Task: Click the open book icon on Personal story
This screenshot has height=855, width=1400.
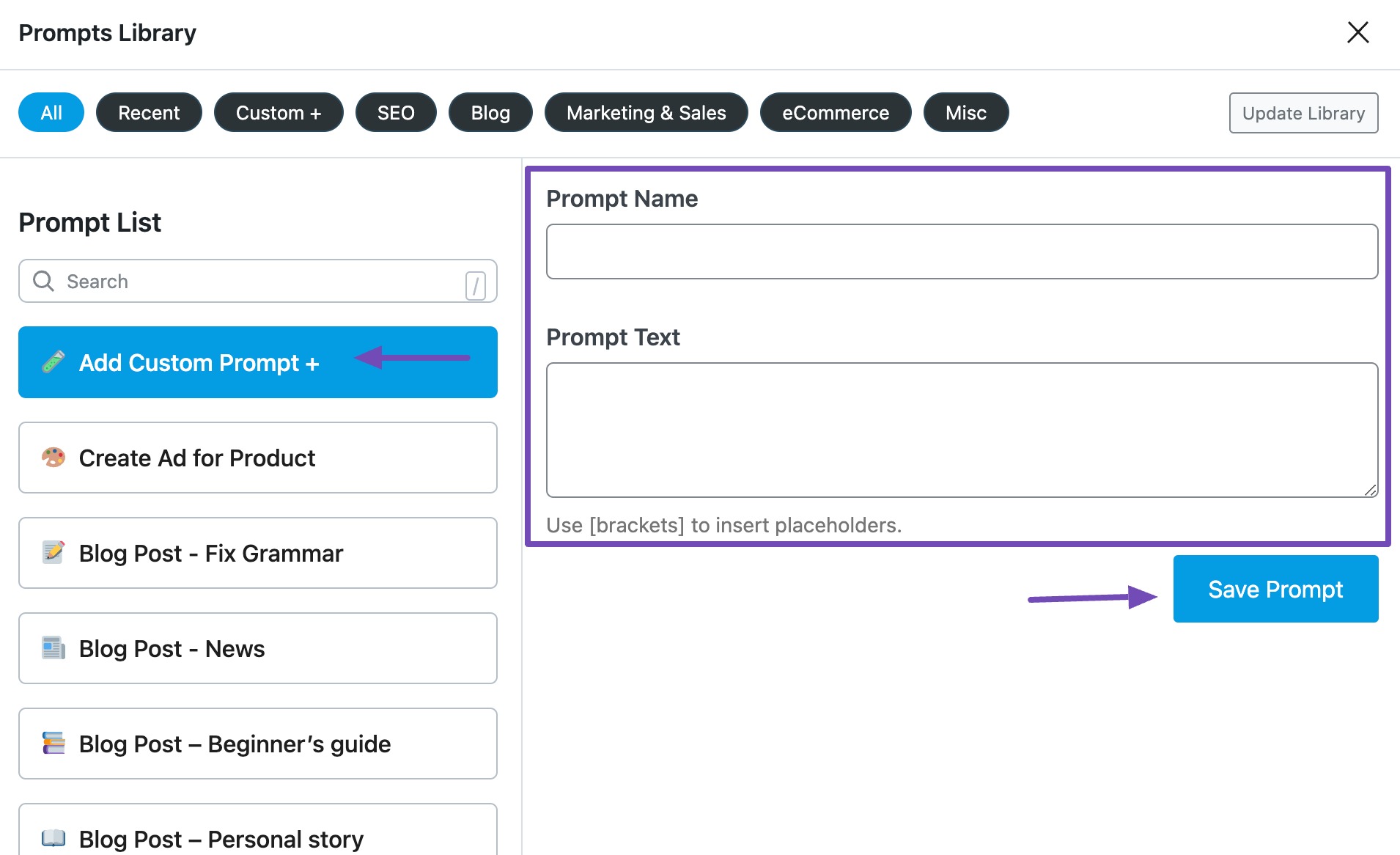Action: point(53,838)
